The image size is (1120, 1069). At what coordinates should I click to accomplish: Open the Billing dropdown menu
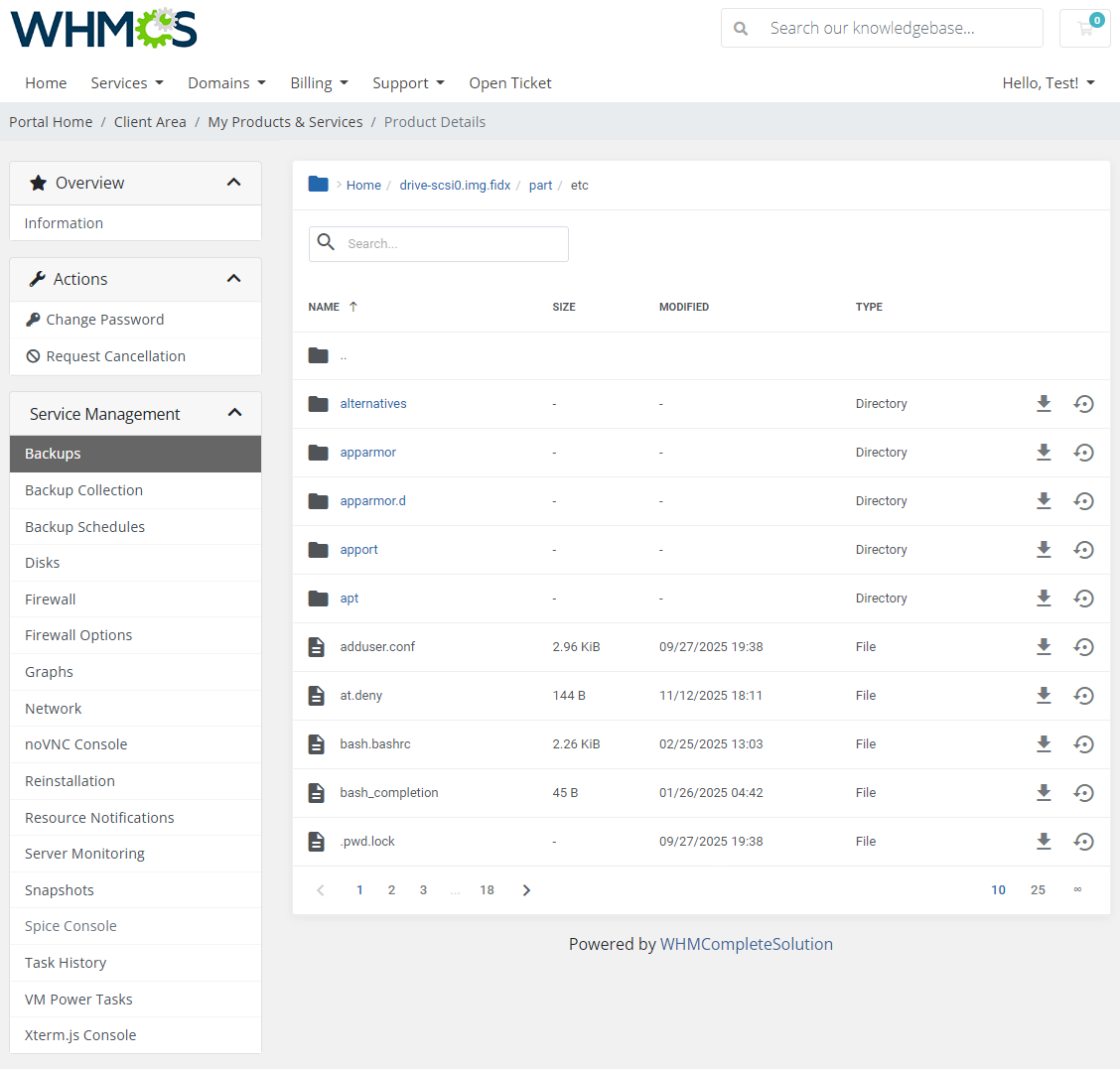click(319, 82)
